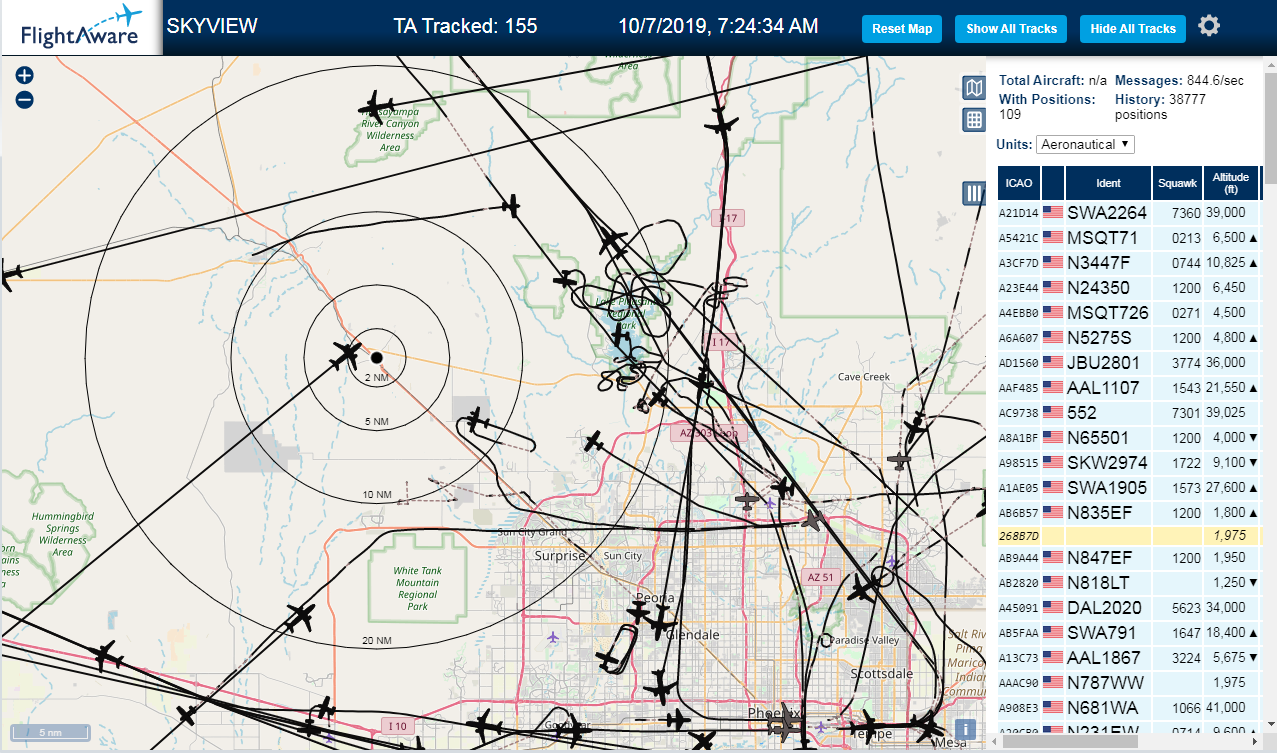This screenshot has width=1277, height=753.
Task: Sort table by Altitude (ft) column header
Action: (1231, 183)
